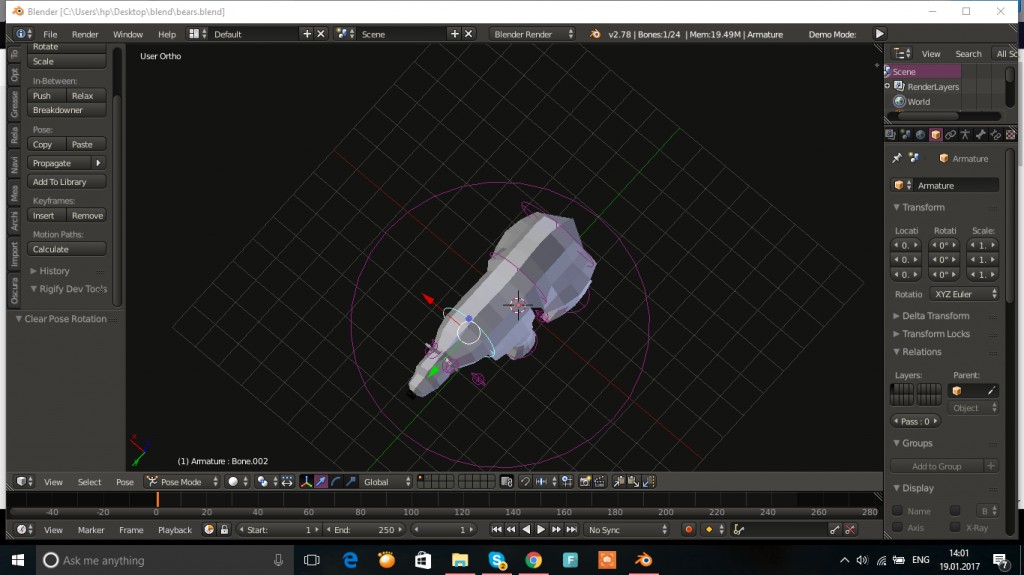This screenshot has width=1024, height=575.
Task: Enable the Axis display checkbox
Action: click(897, 527)
